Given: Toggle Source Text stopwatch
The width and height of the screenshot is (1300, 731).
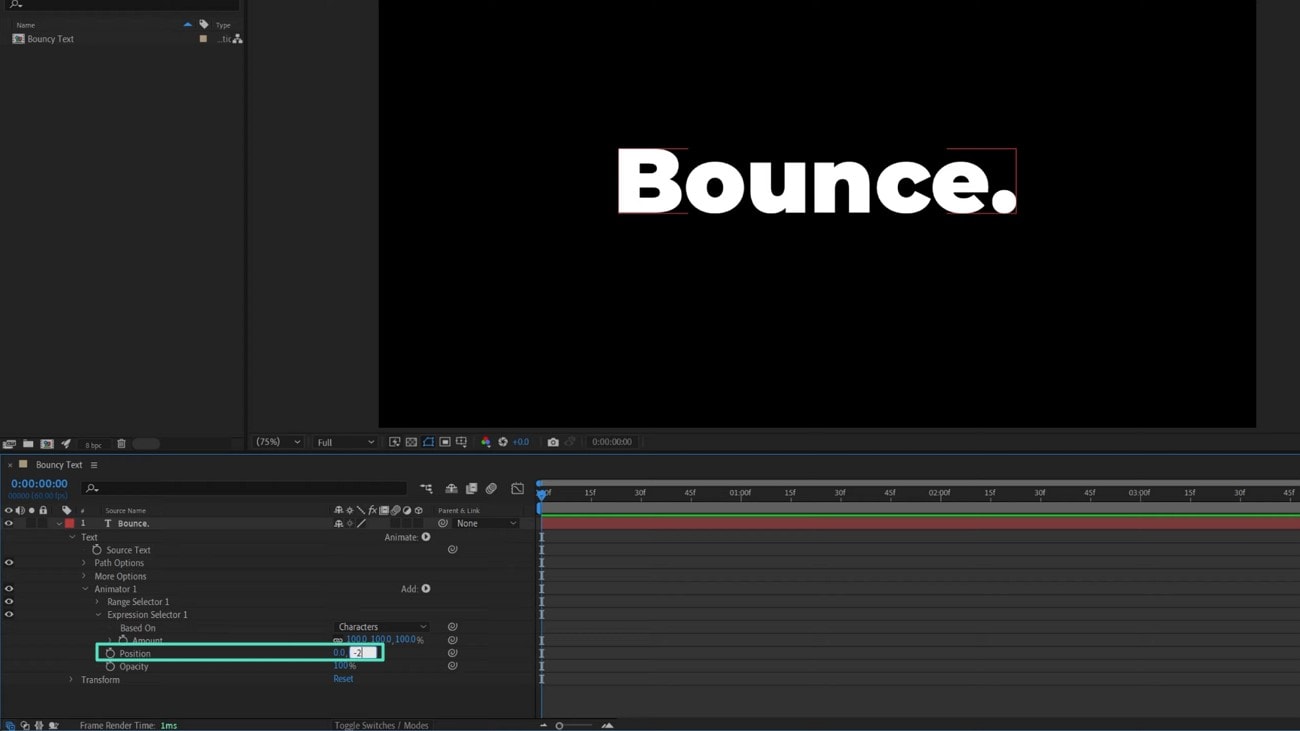Looking at the screenshot, I should (x=97, y=550).
